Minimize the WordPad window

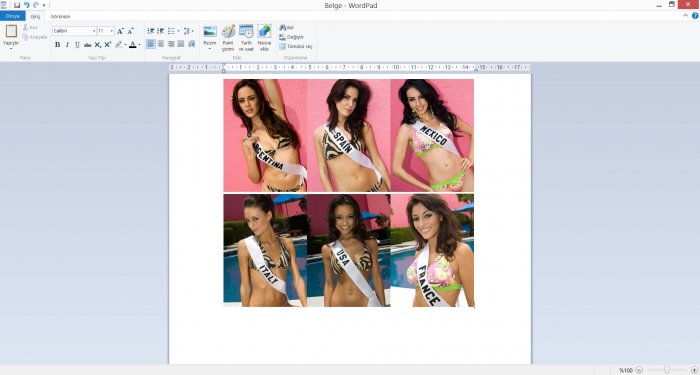click(659, 5)
